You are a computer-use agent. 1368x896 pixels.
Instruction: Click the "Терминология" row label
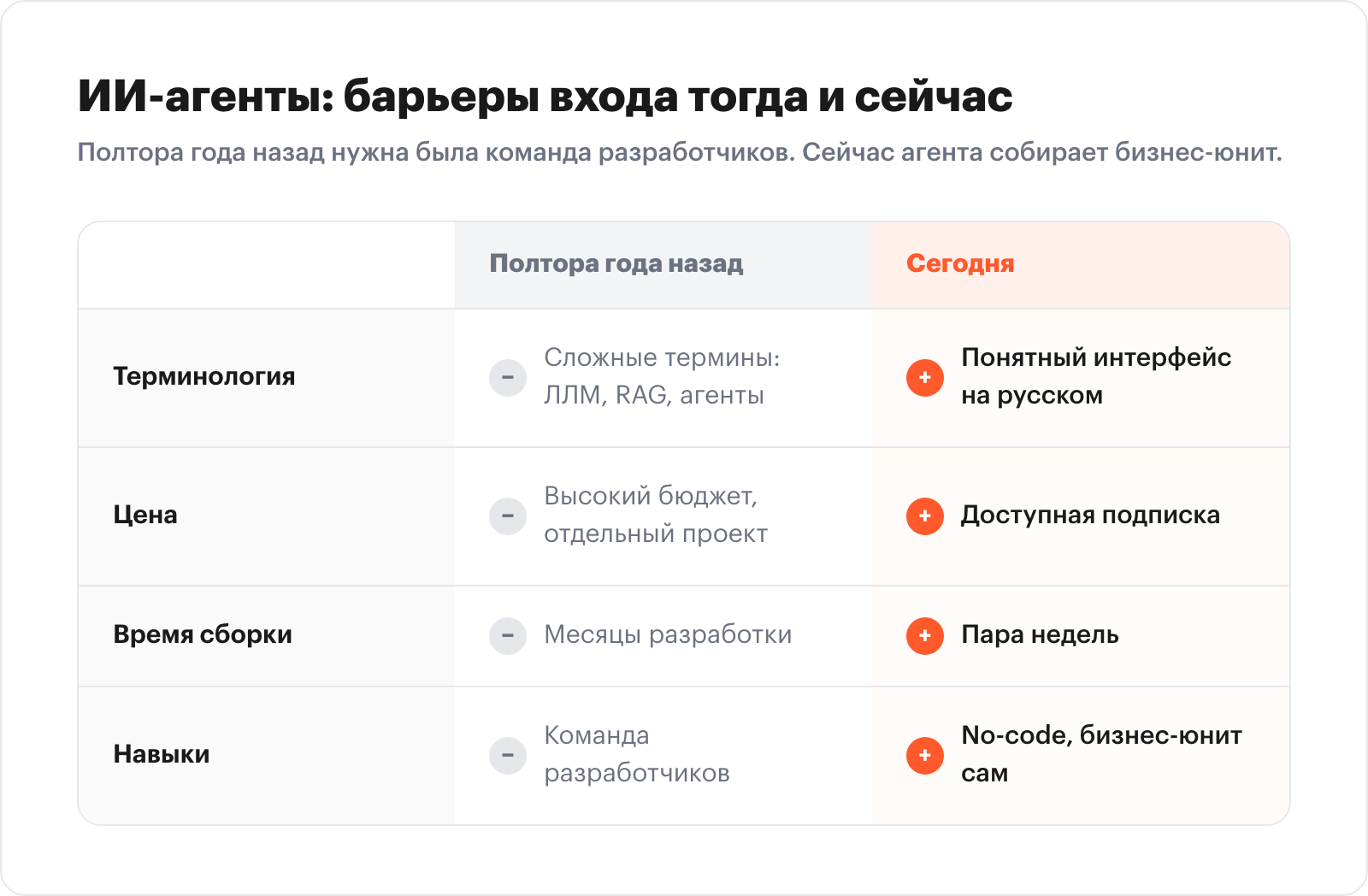(x=204, y=377)
